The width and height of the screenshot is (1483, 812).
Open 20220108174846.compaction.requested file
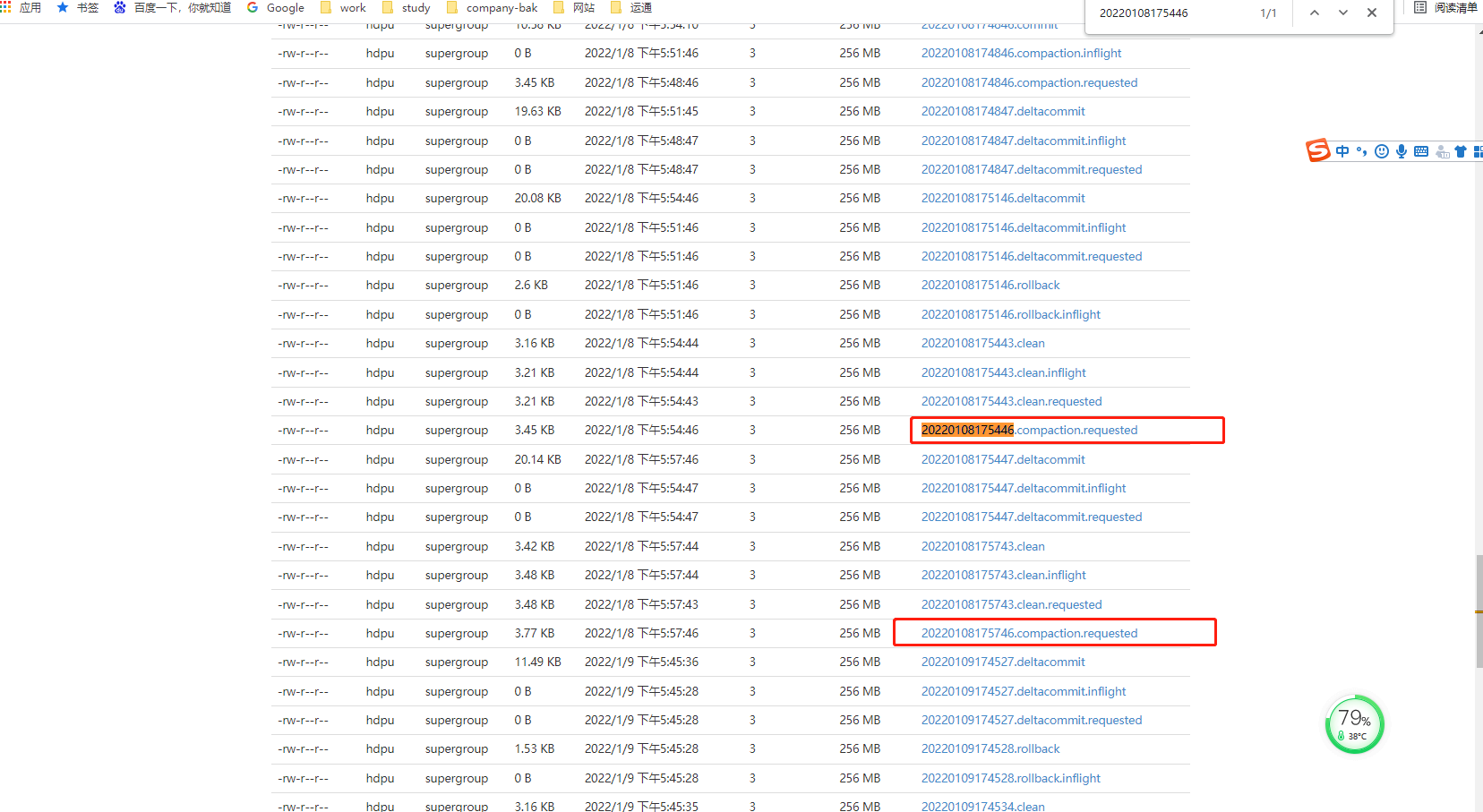pos(1029,82)
